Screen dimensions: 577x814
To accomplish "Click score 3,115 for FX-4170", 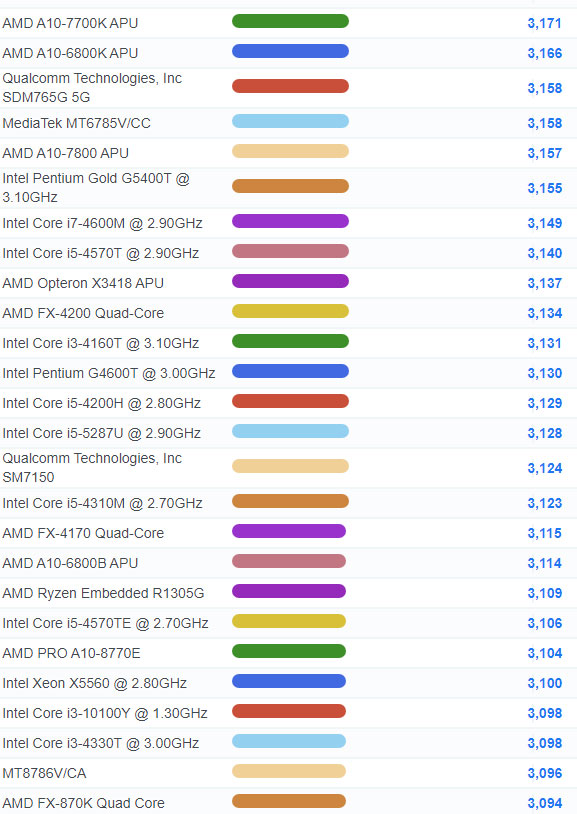I will pos(544,534).
